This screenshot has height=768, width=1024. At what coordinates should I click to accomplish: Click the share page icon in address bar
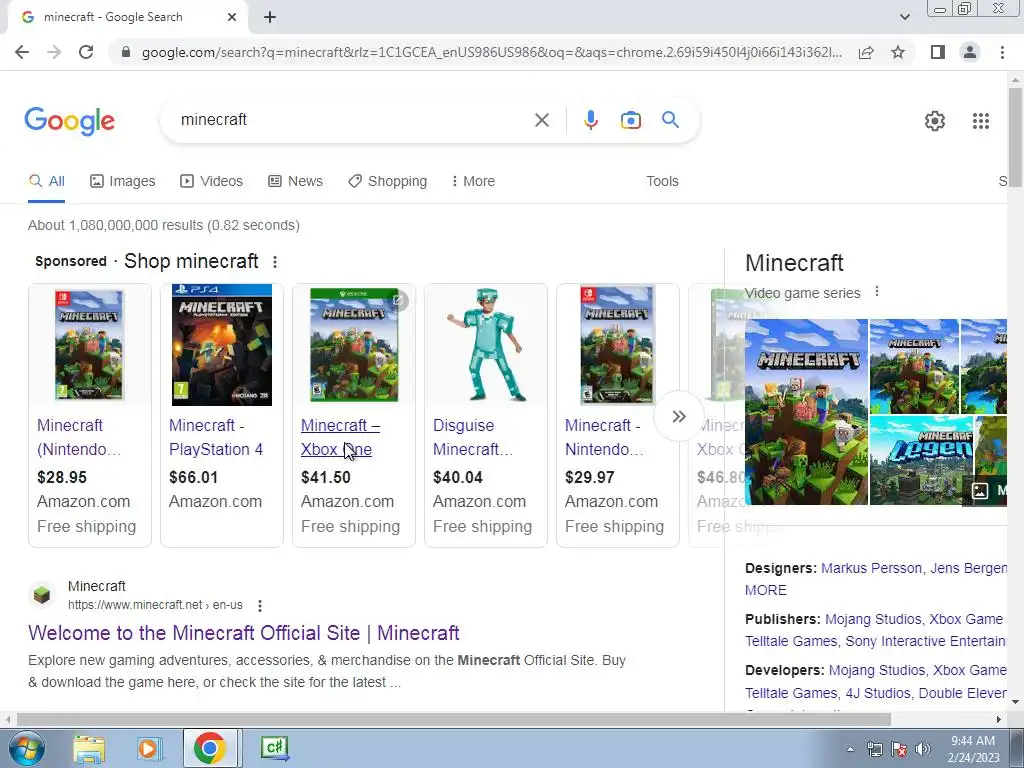(x=866, y=52)
